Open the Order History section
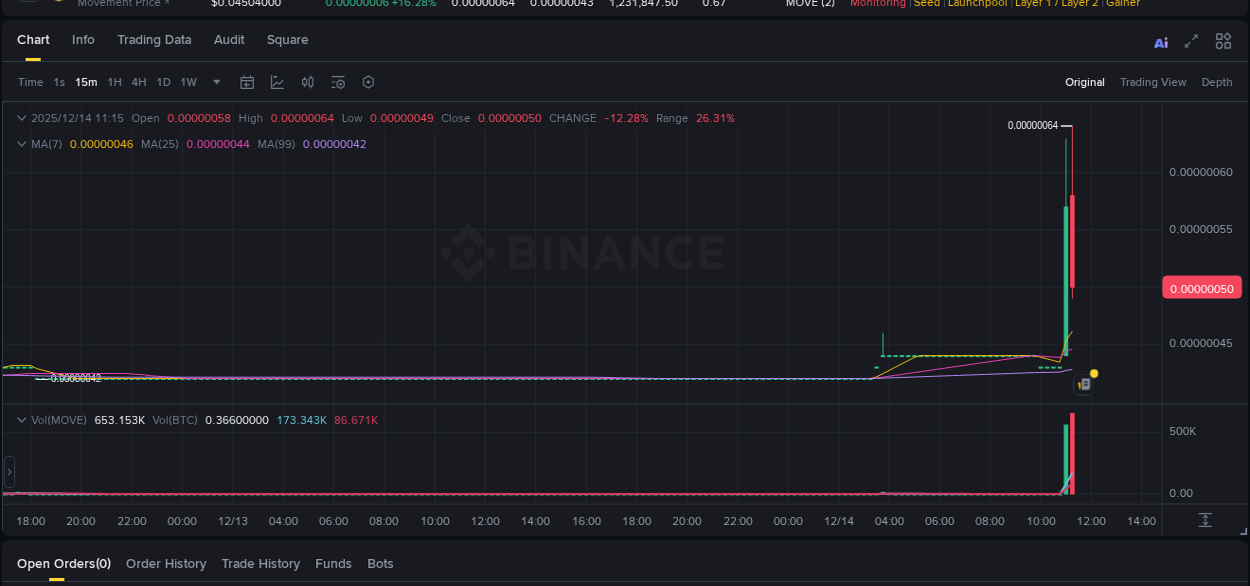Viewport: 1250px width, 586px height. pyautogui.click(x=166, y=563)
